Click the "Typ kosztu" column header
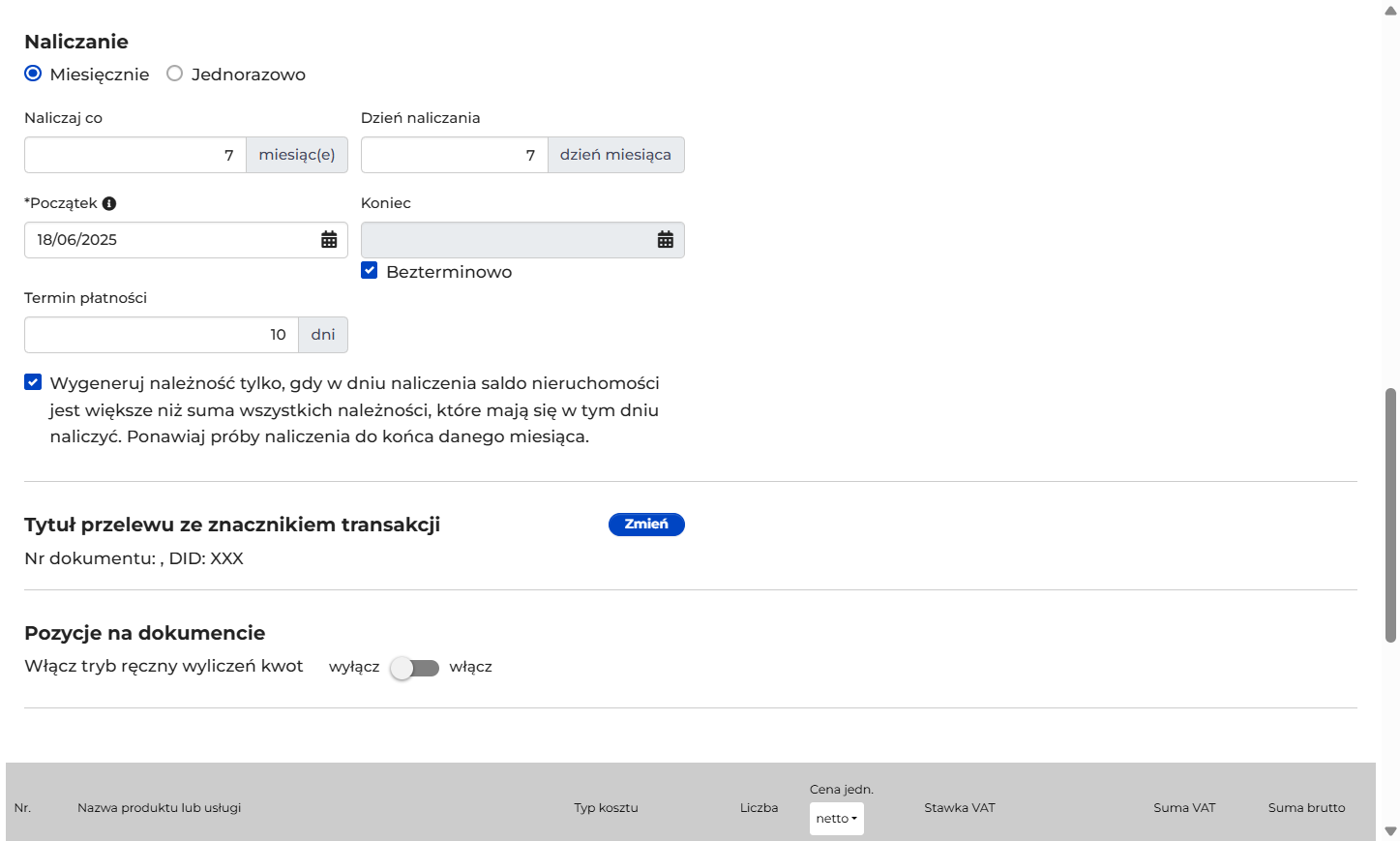 point(606,808)
